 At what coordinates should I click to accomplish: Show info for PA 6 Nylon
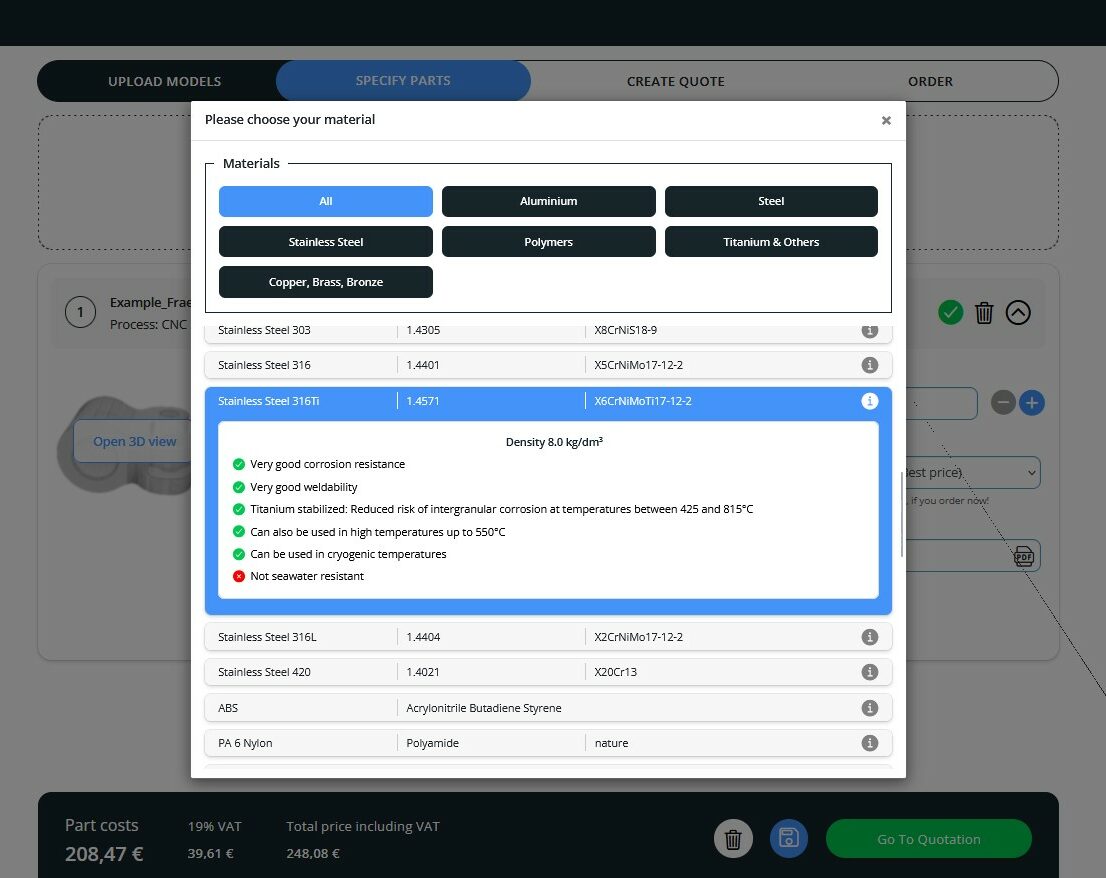(x=869, y=743)
